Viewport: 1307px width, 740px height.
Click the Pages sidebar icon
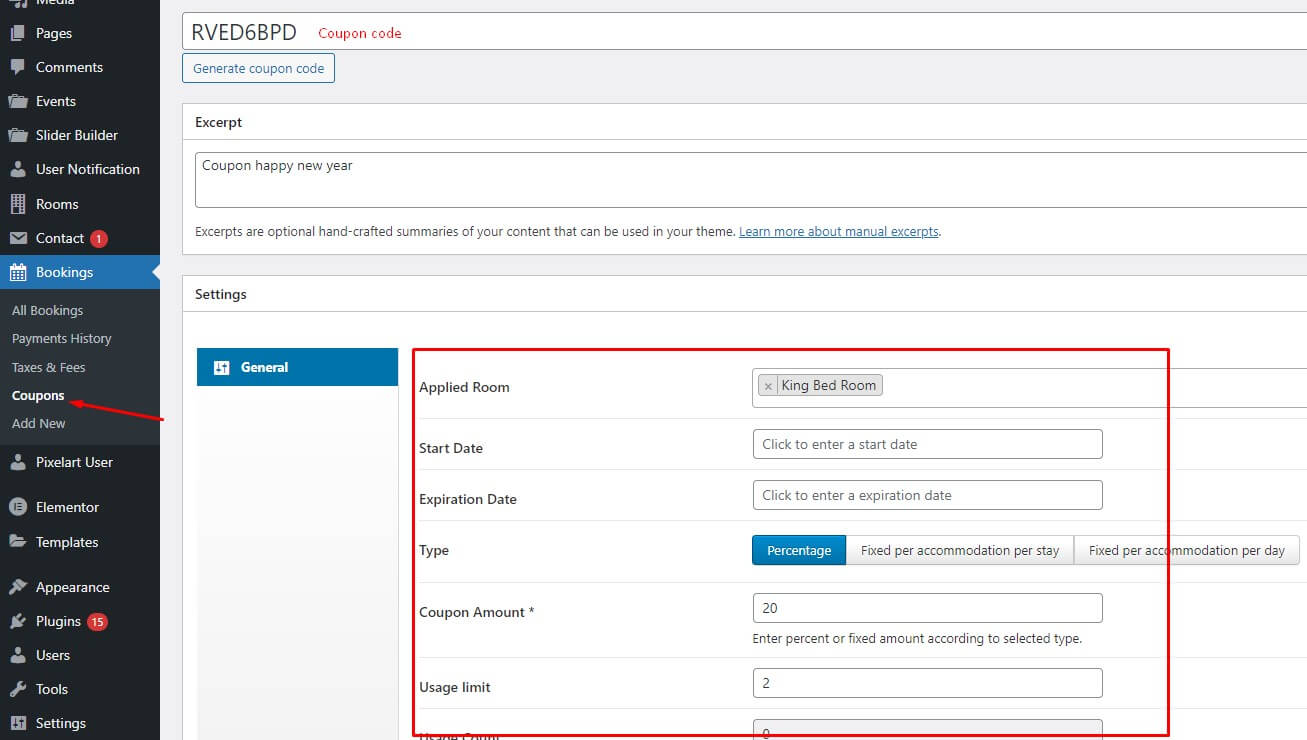pos(18,33)
